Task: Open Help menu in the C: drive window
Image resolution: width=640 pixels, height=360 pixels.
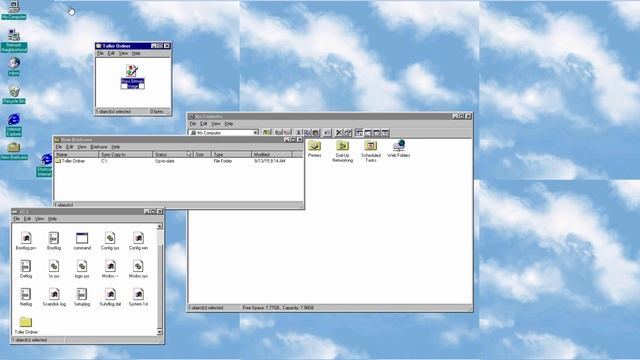Action: [52, 219]
